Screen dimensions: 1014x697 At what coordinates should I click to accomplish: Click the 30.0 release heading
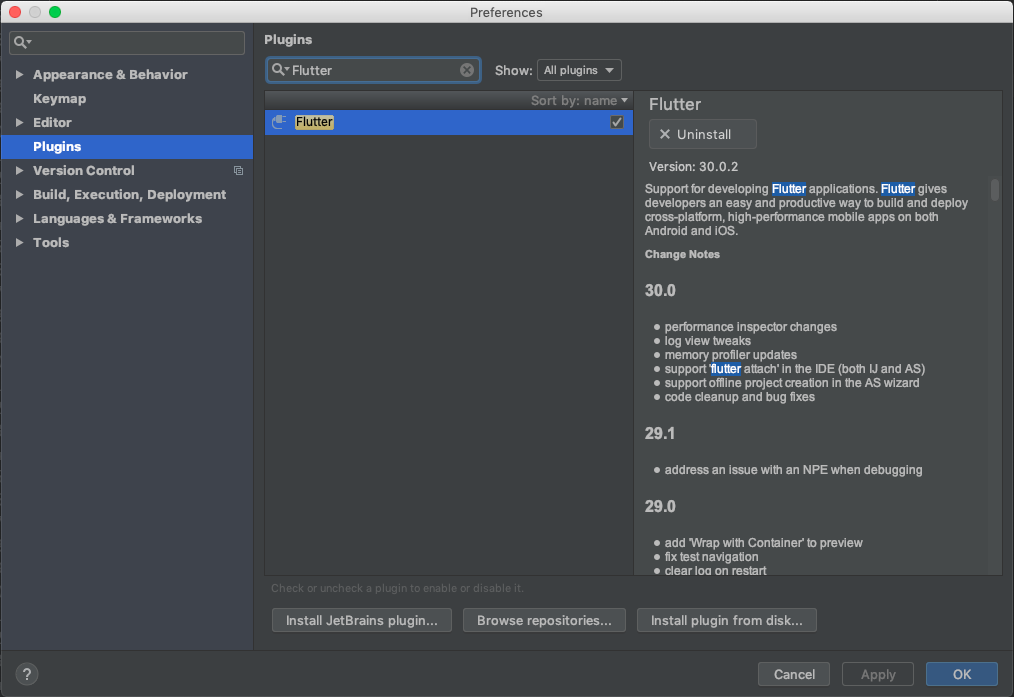[660, 290]
